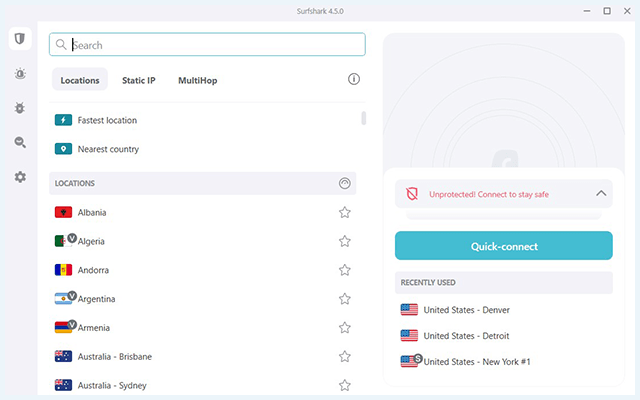The height and width of the screenshot is (400, 640).
Task: Click the Unprotected! Connect to stay safe text
Action: 489,194
